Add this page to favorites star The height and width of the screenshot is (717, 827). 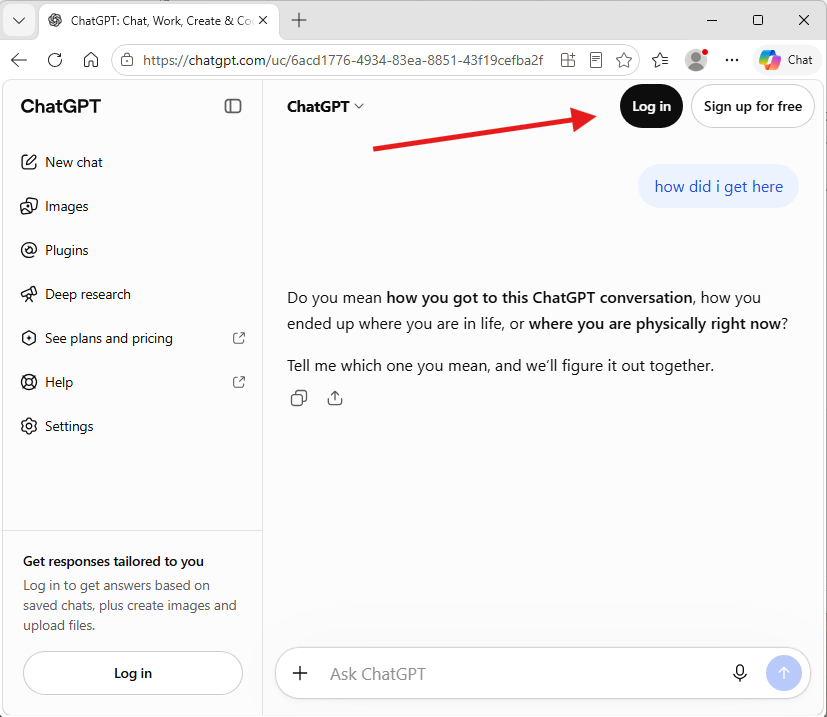point(624,60)
